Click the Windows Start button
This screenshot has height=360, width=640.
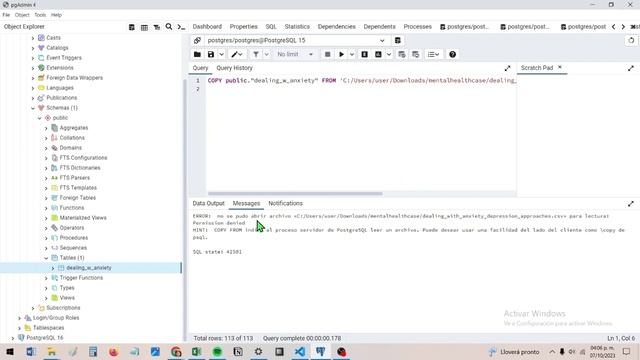pos(10,352)
